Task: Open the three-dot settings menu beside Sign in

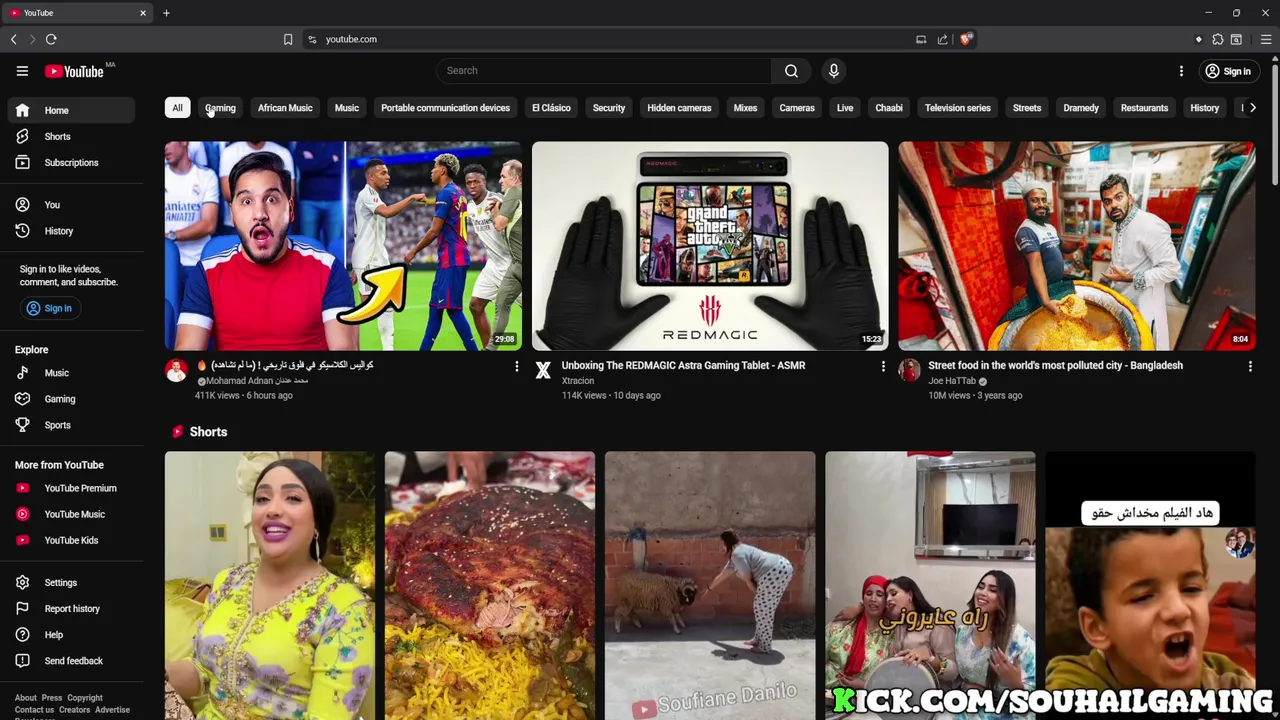Action: tap(1181, 71)
